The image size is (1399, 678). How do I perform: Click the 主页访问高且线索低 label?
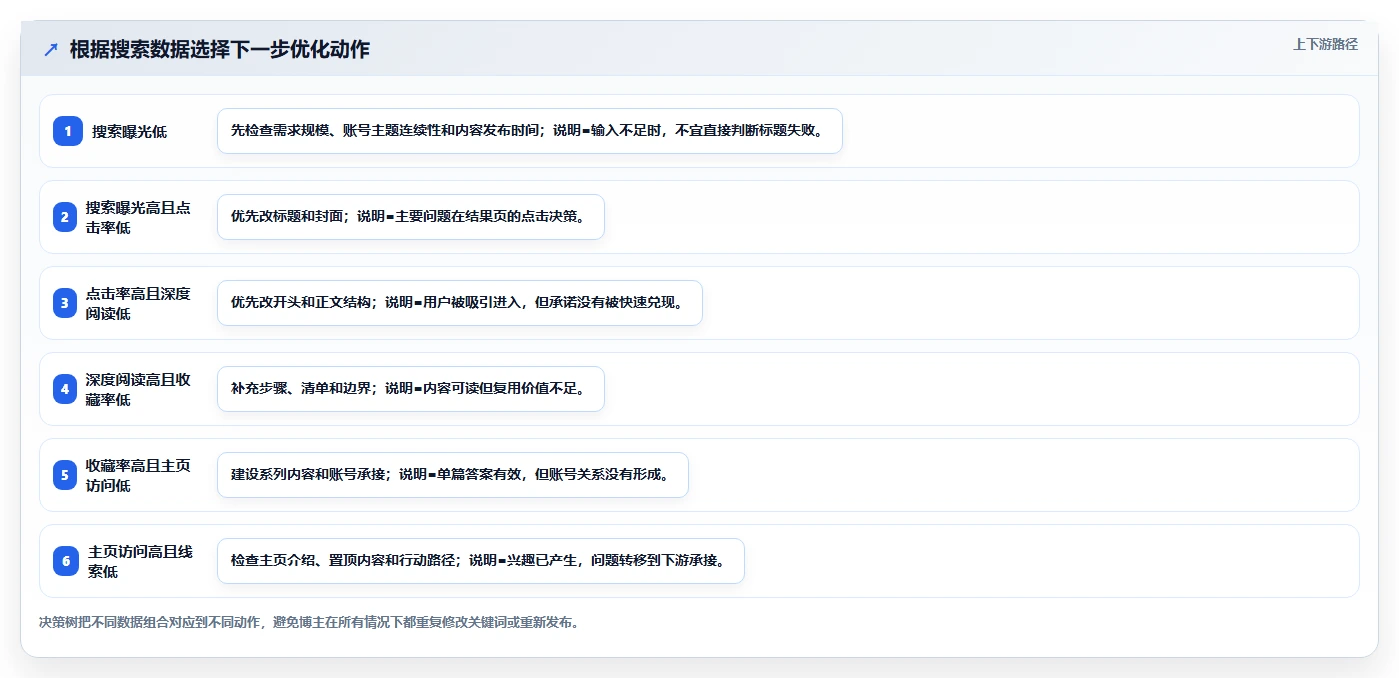(x=141, y=561)
